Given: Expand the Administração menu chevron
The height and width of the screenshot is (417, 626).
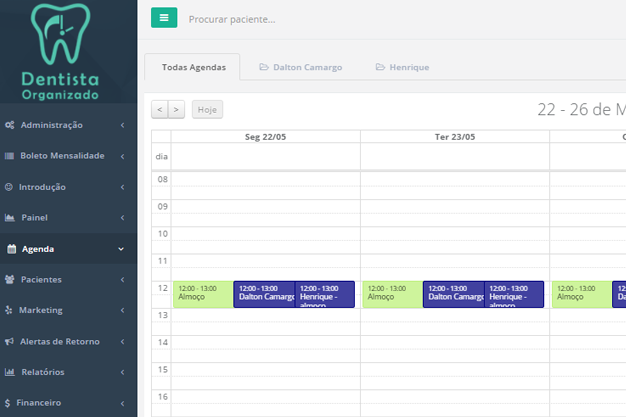Looking at the screenshot, I should (122, 125).
